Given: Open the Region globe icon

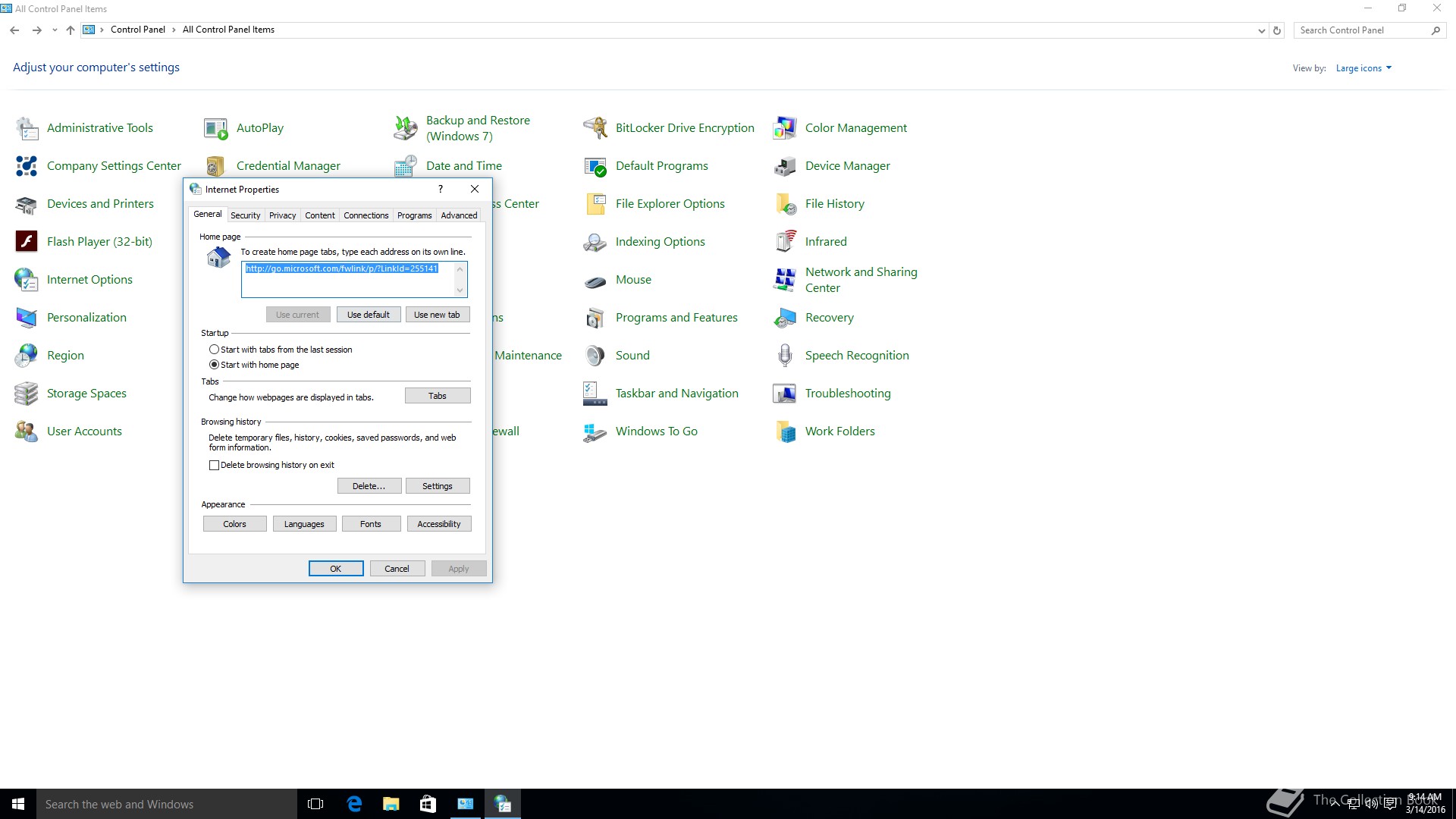Looking at the screenshot, I should tap(27, 356).
